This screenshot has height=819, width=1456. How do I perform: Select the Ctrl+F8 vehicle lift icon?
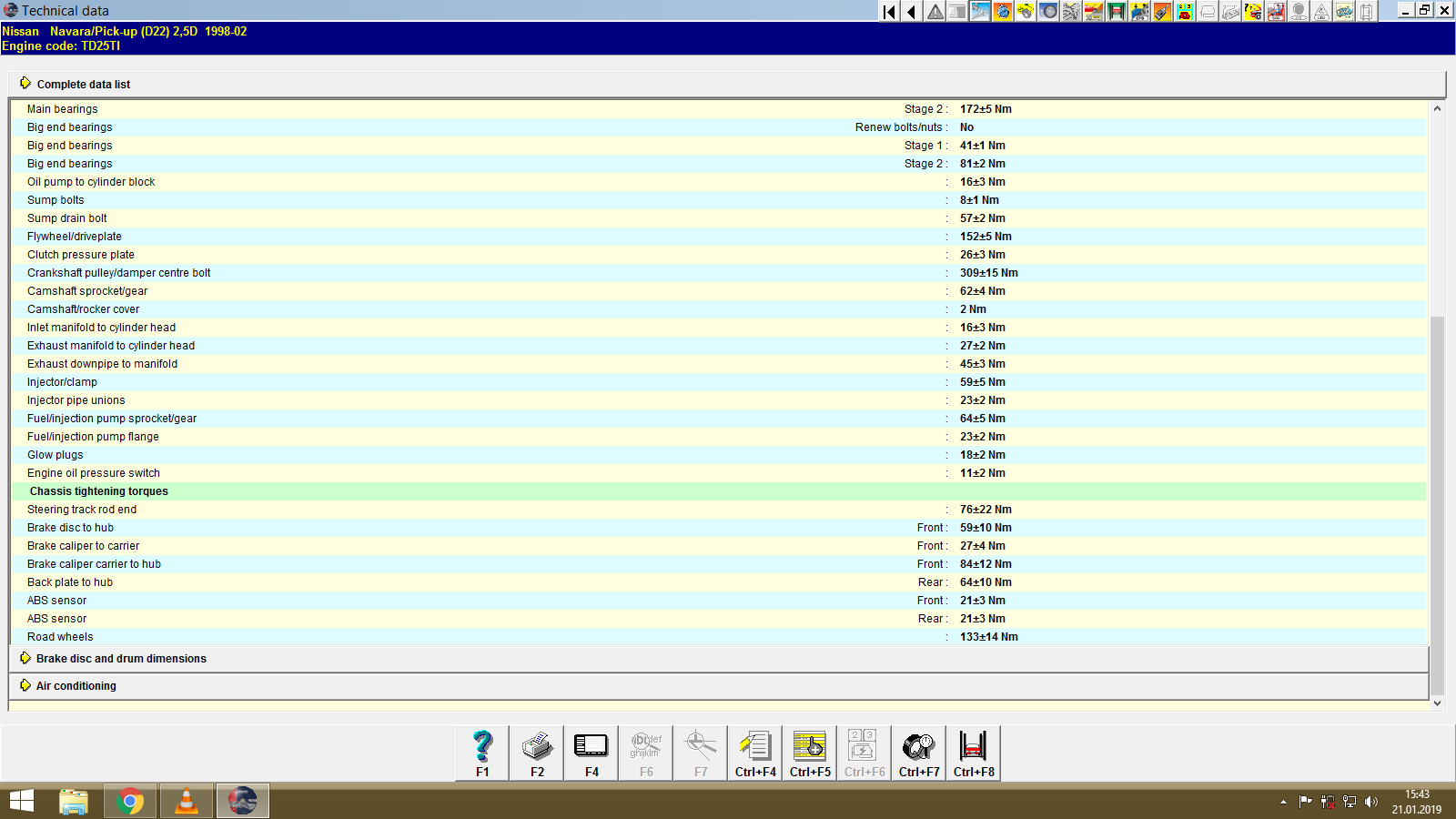point(973,752)
